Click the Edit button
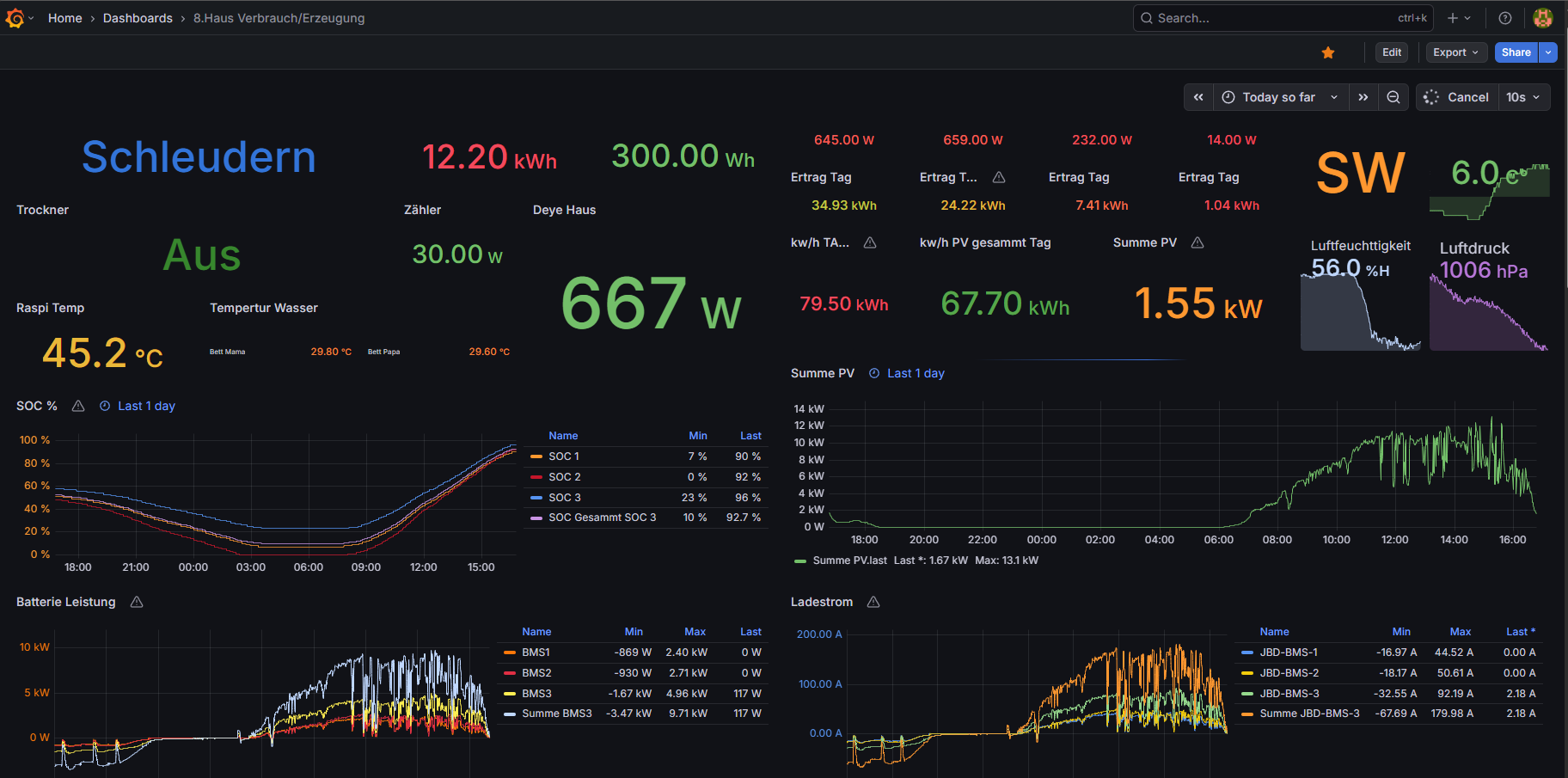The width and height of the screenshot is (1568, 778). (1392, 52)
